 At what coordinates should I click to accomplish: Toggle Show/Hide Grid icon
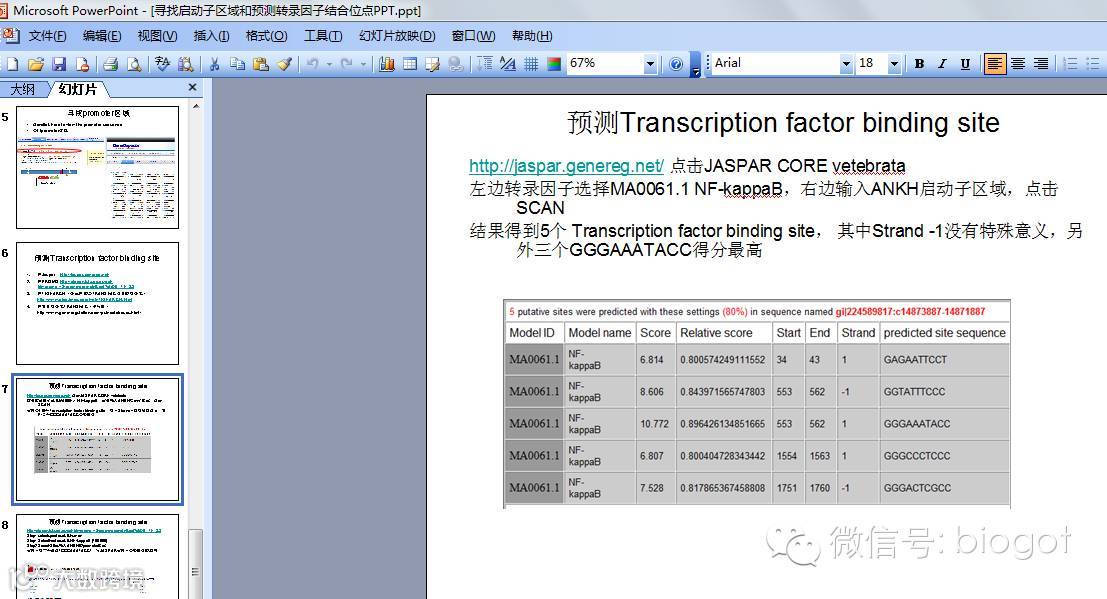pos(531,64)
